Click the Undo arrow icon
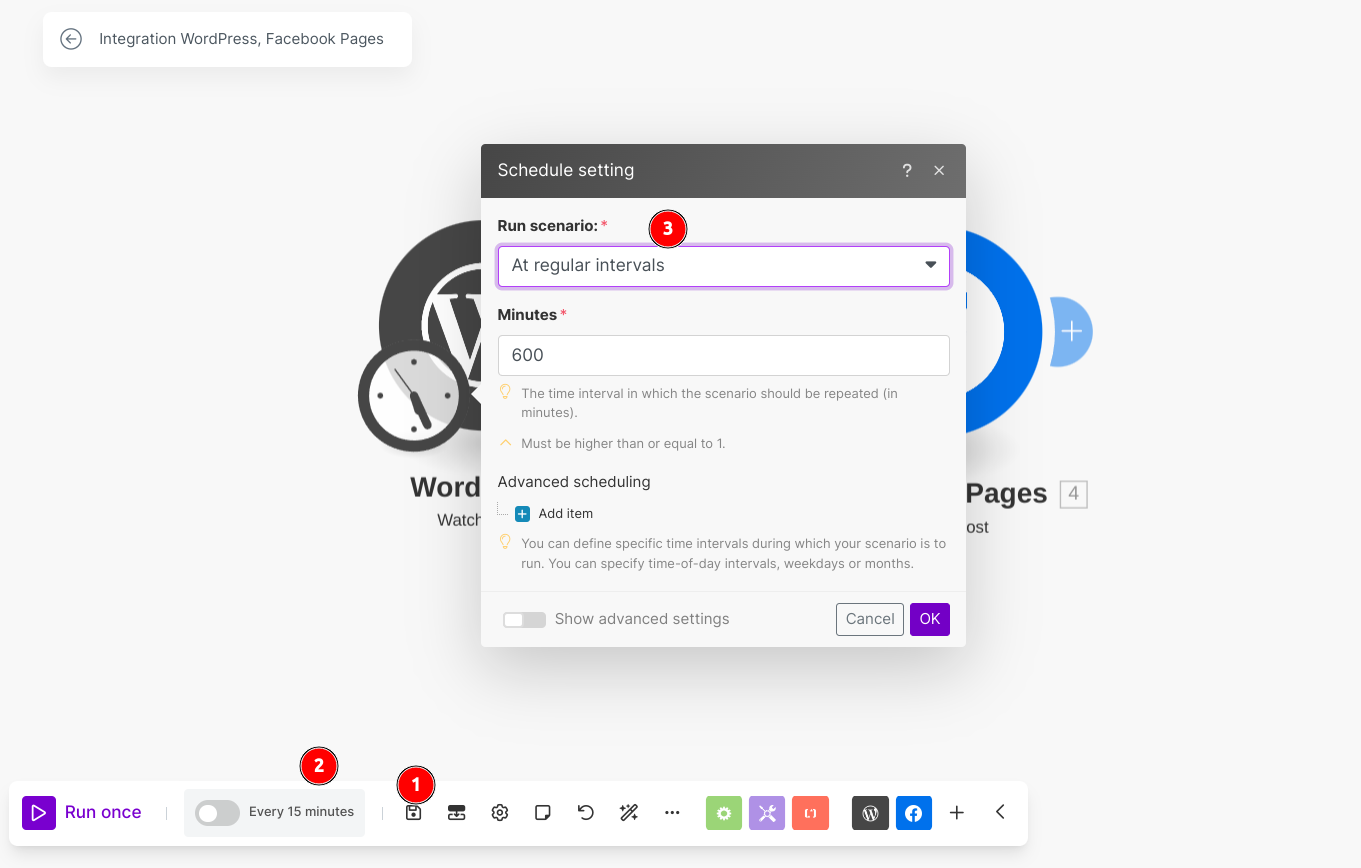 click(586, 813)
